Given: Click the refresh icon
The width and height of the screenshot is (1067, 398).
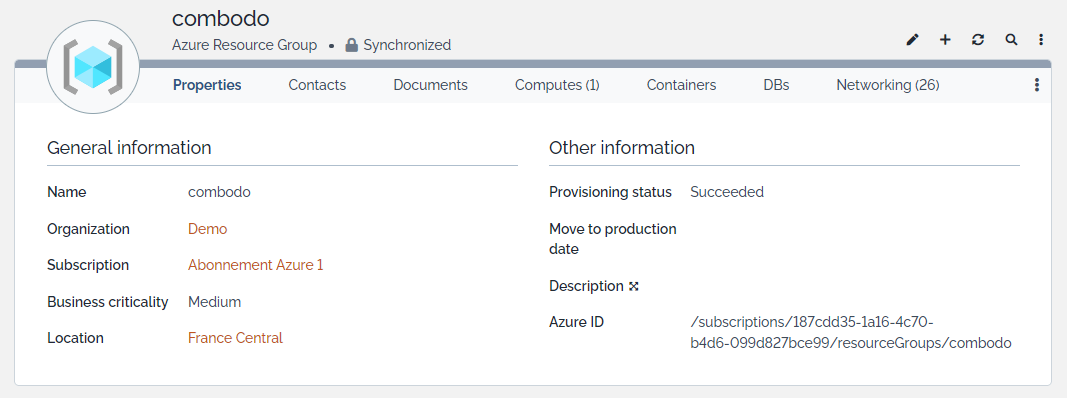Looking at the screenshot, I should point(978,40).
